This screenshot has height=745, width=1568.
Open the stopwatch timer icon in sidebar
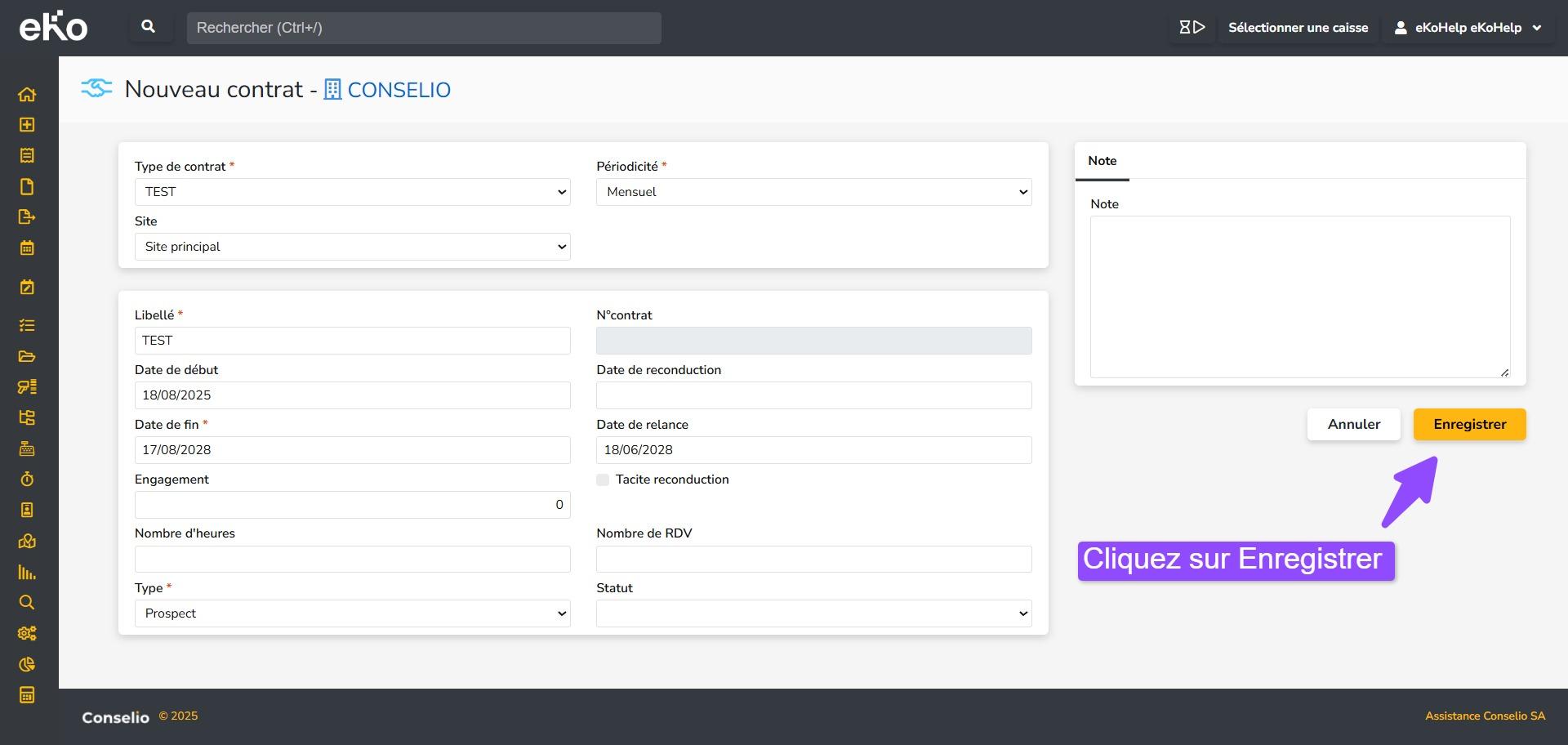click(x=27, y=480)
